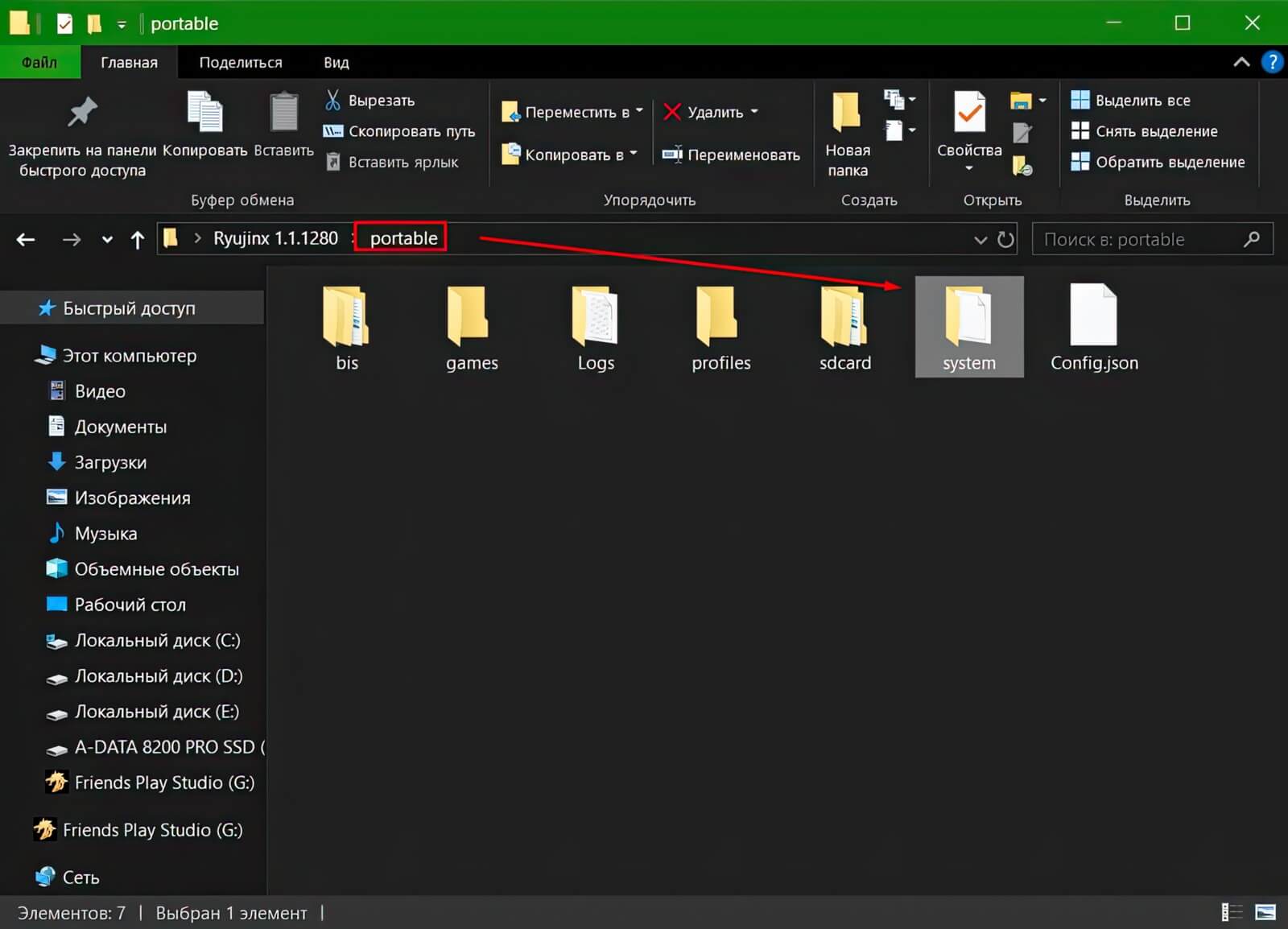Click the Rename (Переименовать) icon

tap(672, 155)
